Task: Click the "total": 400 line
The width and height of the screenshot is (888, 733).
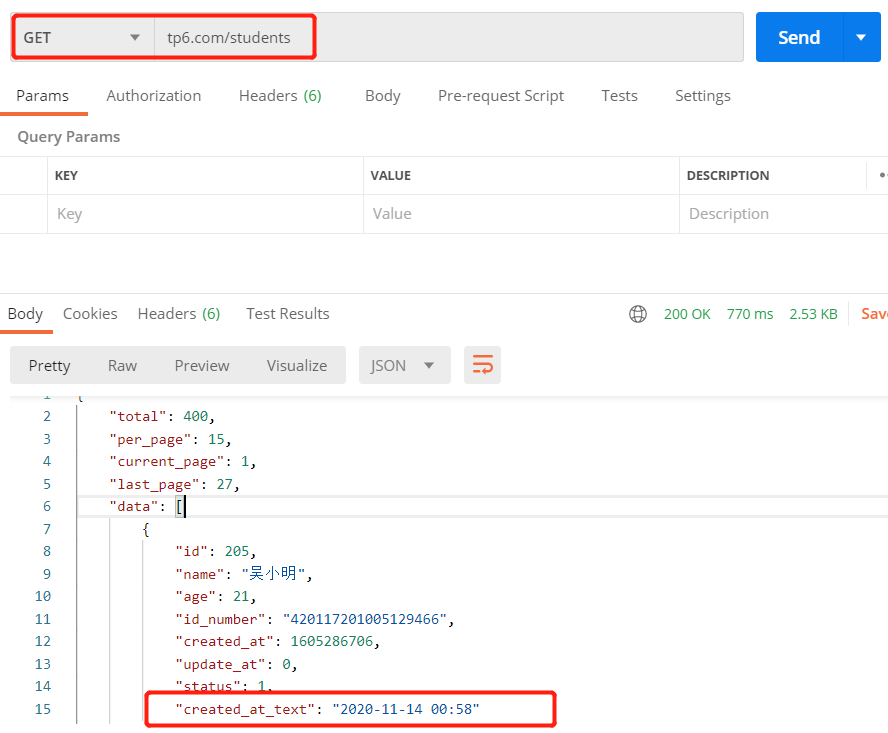Action: pyautogui.click(x=163, y=416)
